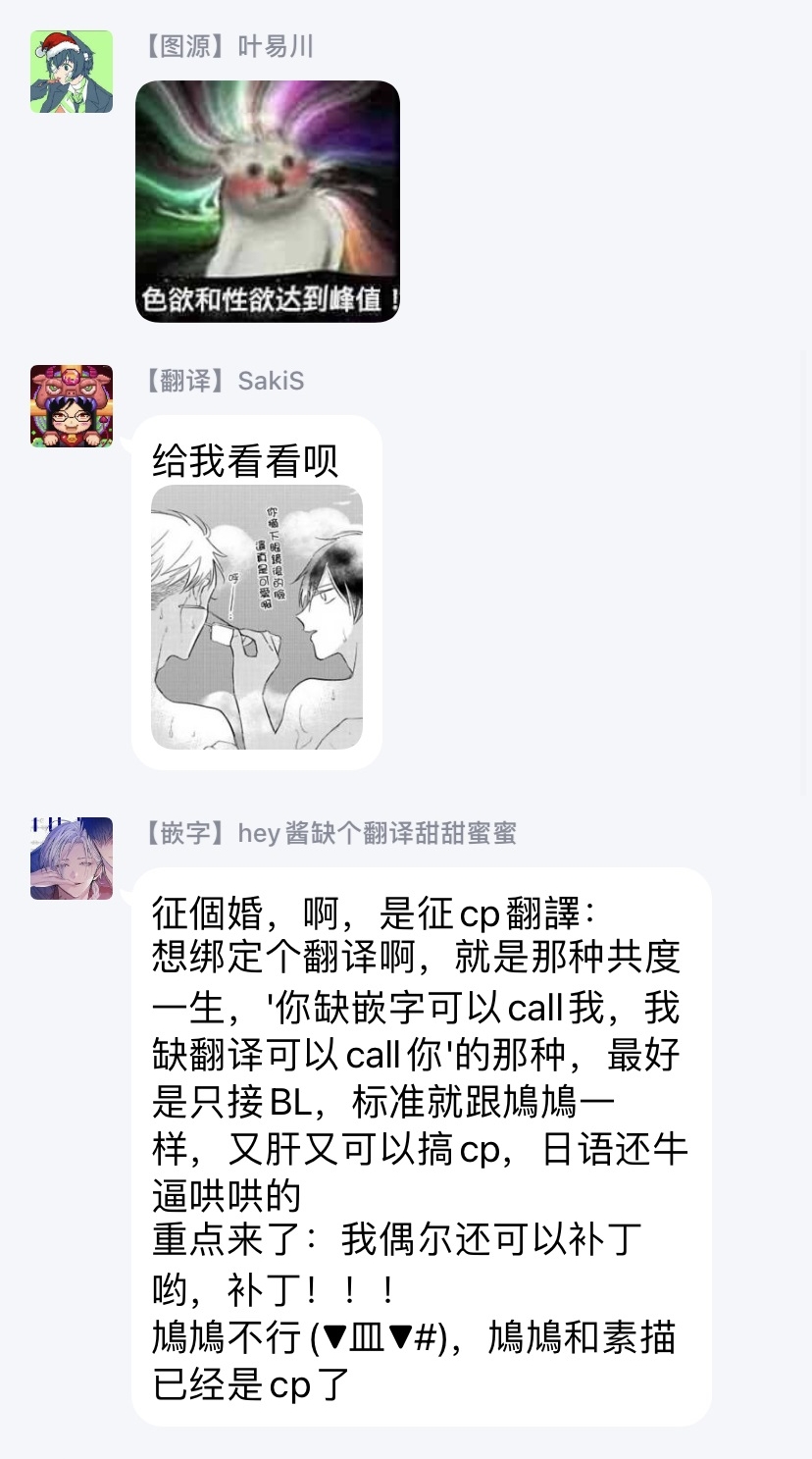The height and width of the screenshot is (1459, 812).
Task: Tap 叶易川's Santa-hat avatar
Action: tap(72, 72)
